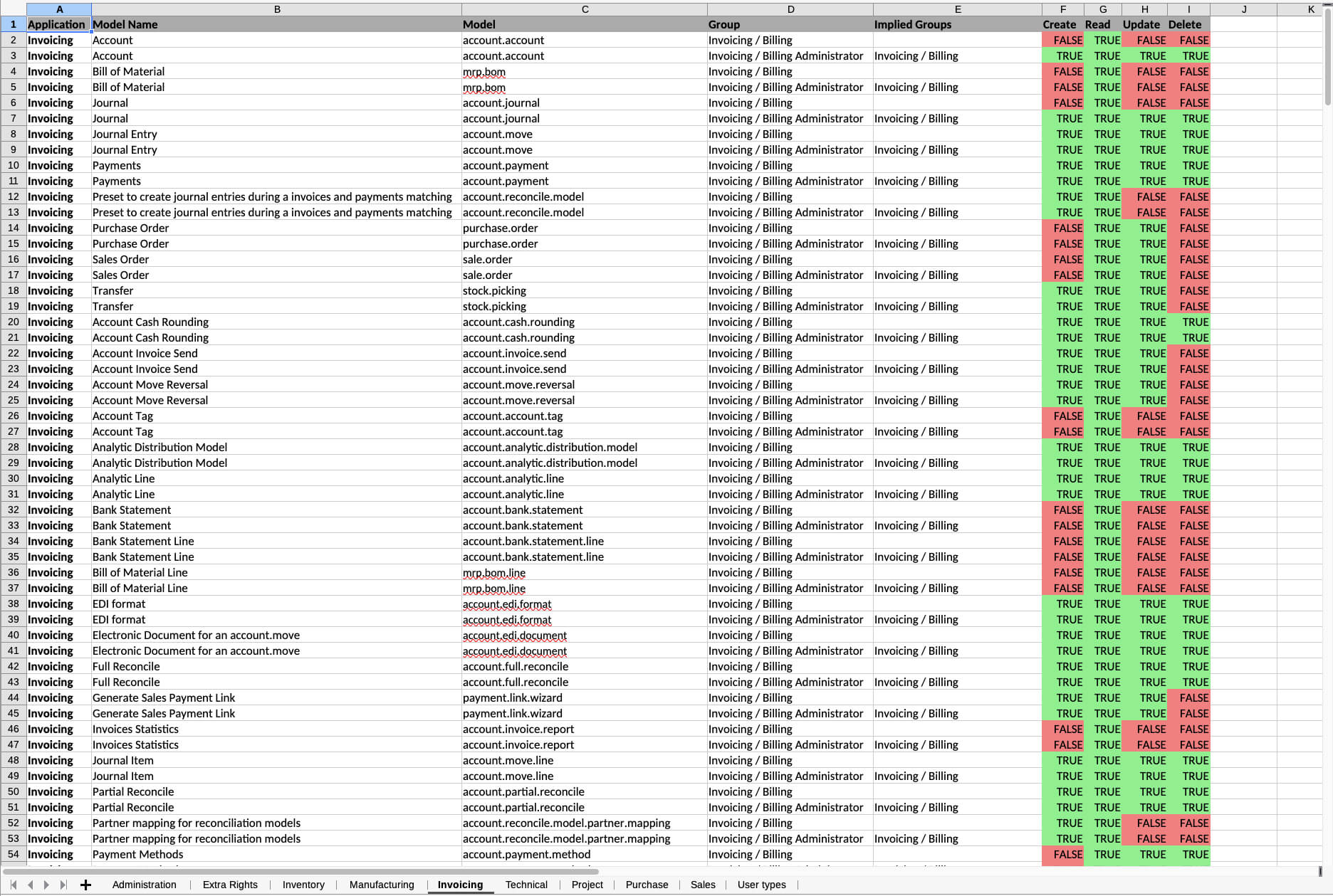Open the Technical sheet tab

coord(526,885)
